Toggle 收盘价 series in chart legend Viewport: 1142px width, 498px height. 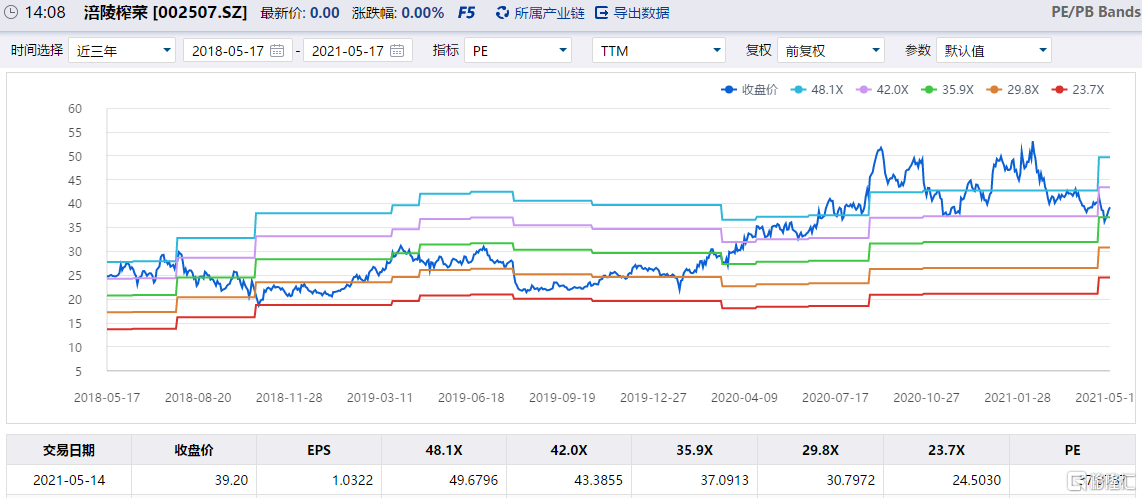pyautogui.click(x=750, y=90)
